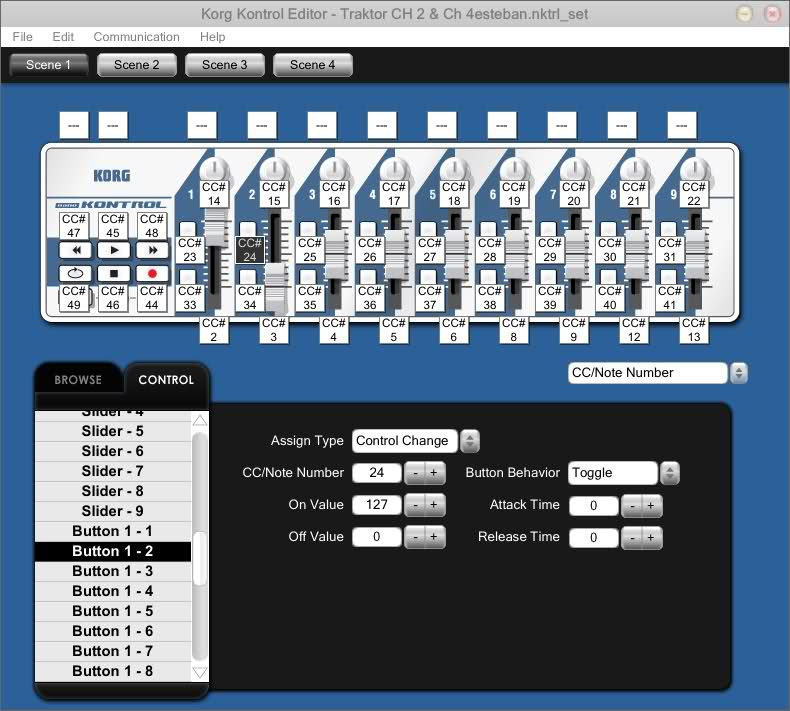Viewport: 790px width, 711px height.
Task: Switch to Scene 2
Action: [x=137, y=65]
